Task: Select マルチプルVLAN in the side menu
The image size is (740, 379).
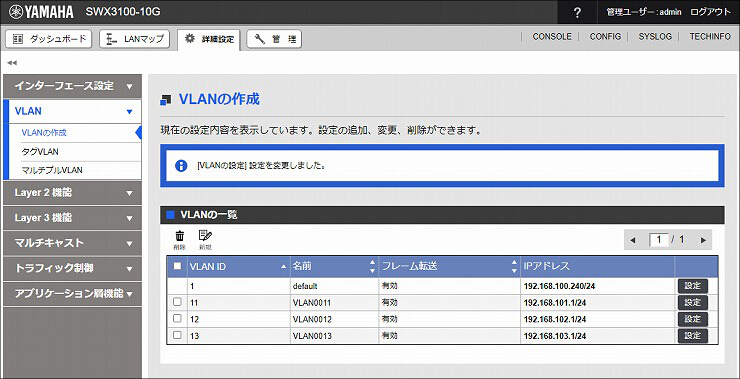Action: pos(52,170)
